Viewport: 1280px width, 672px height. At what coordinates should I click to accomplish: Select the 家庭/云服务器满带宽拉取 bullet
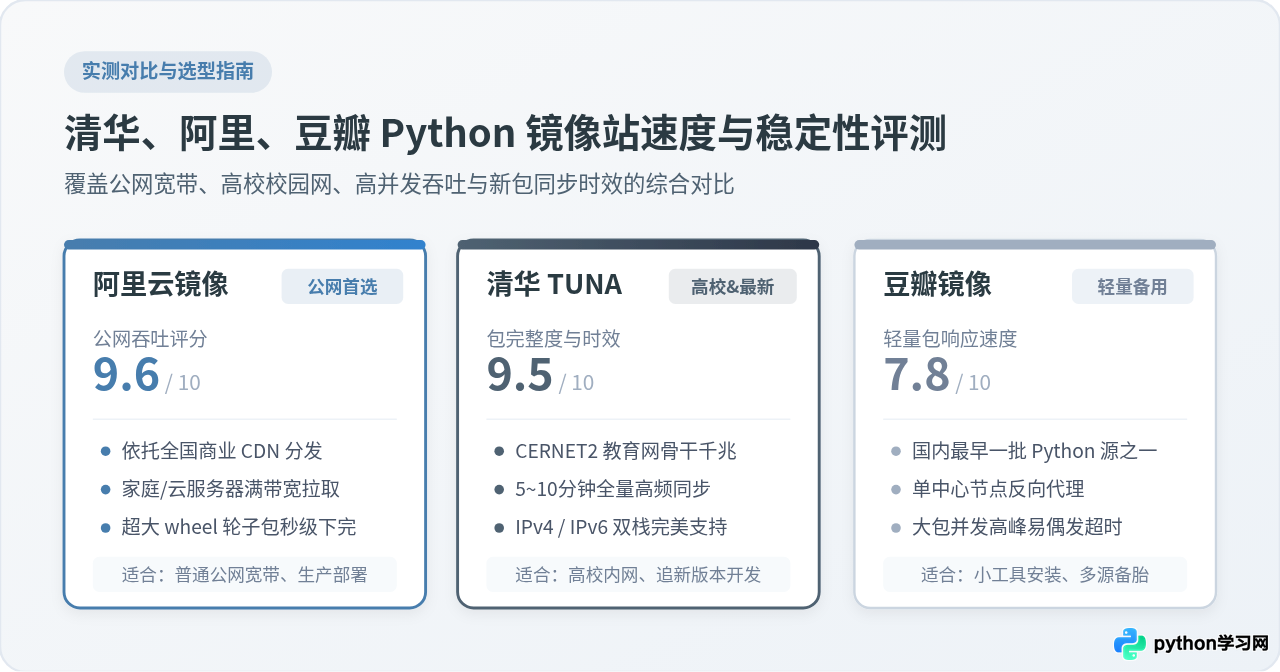tap(231, 489)
